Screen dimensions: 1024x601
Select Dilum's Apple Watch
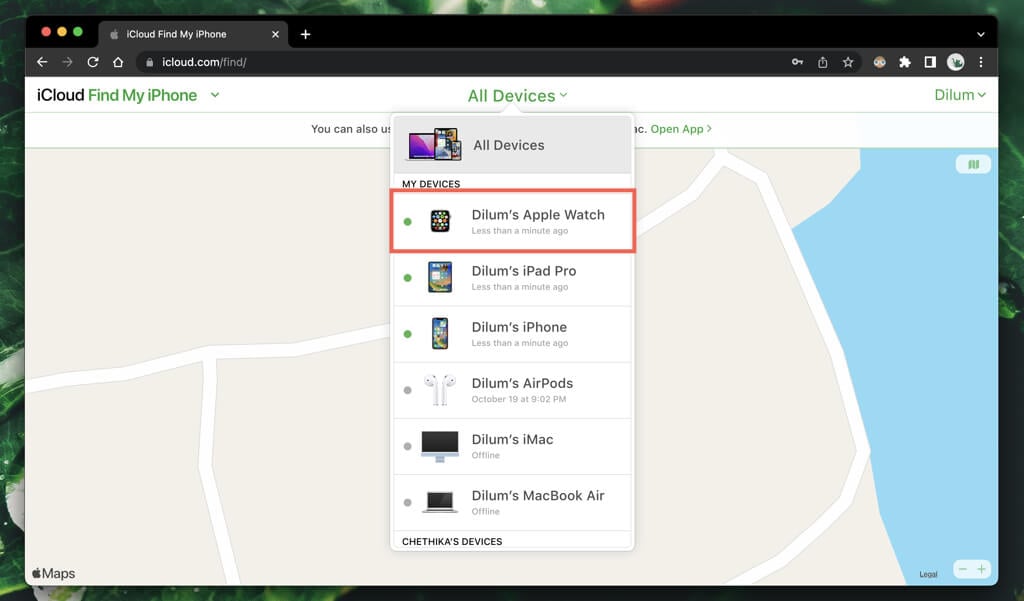(x=512, y=221)
